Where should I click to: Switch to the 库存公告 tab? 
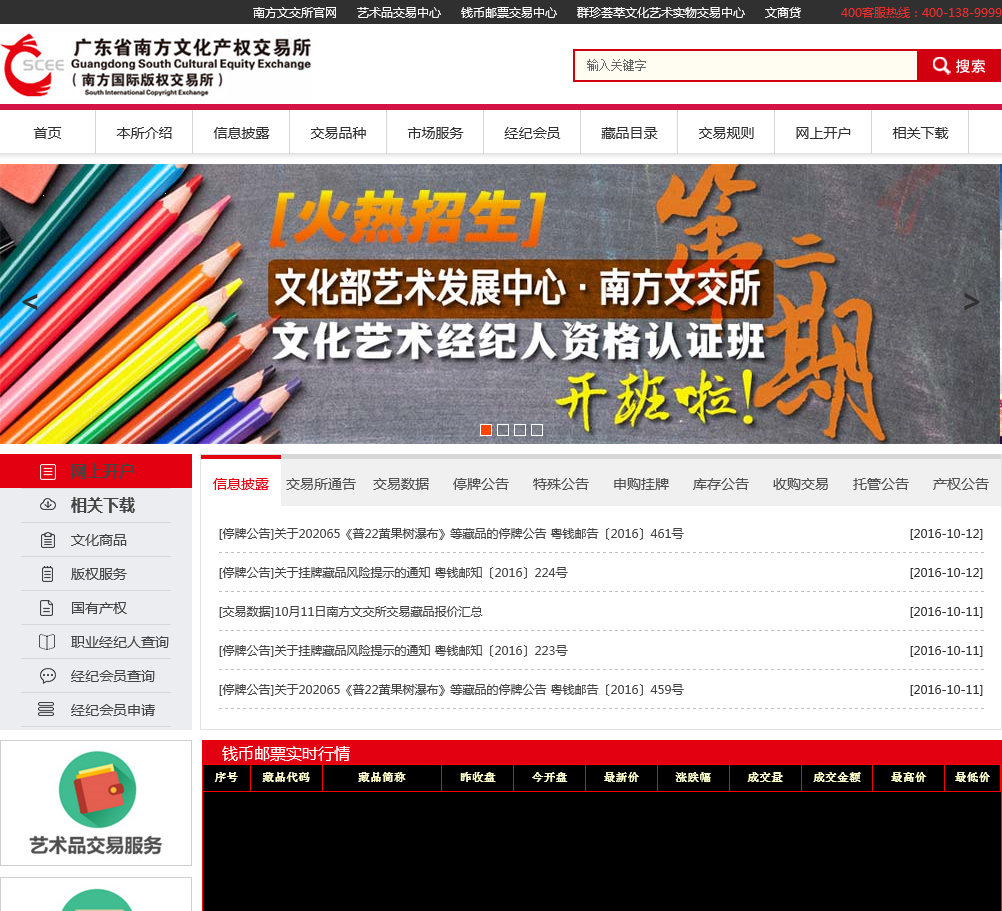(721, 484)
